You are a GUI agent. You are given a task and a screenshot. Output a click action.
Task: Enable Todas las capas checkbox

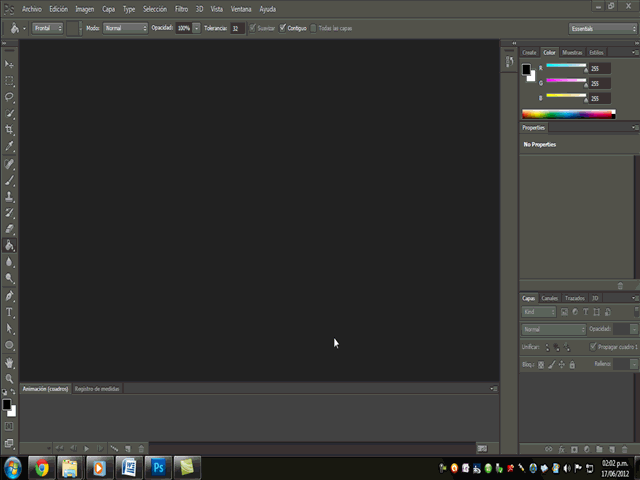click(x=313, y=28)
